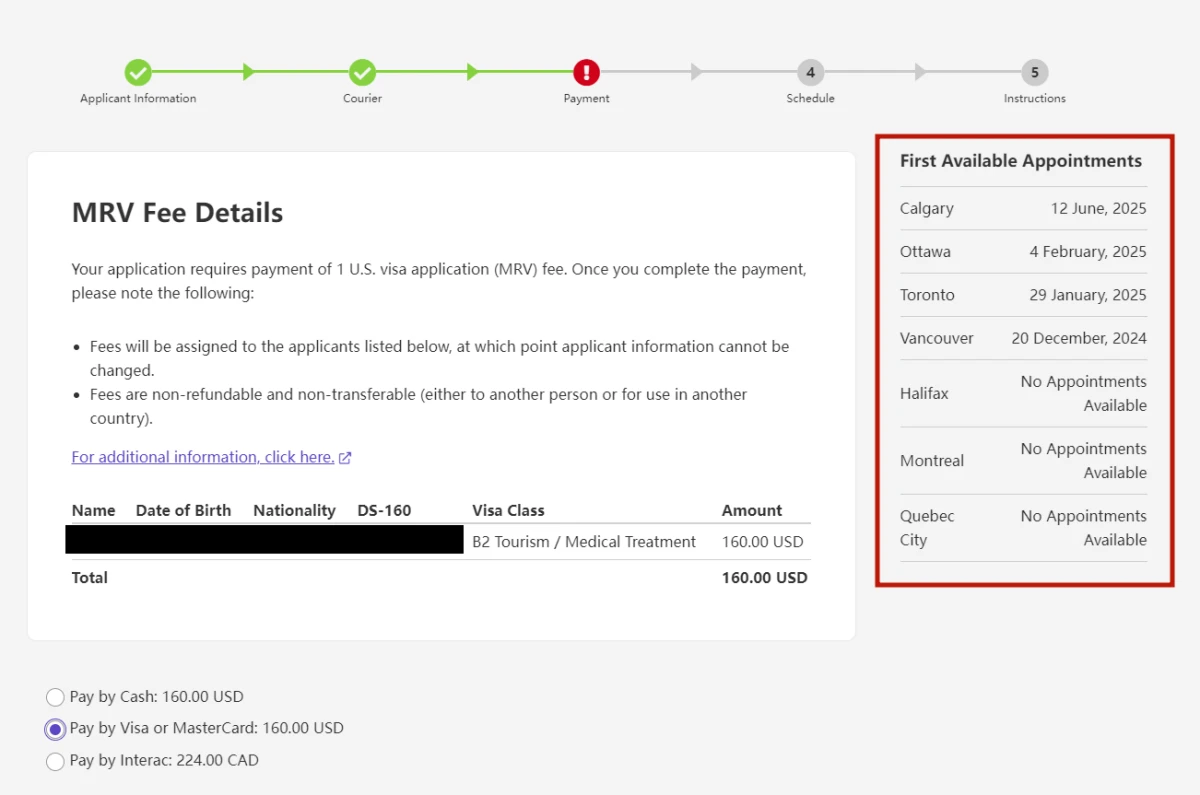The width and height of the screenshot is (1200, 795).
Task: Click Montreal's 'No Appointments Available' text
Action: point(1084,461)
